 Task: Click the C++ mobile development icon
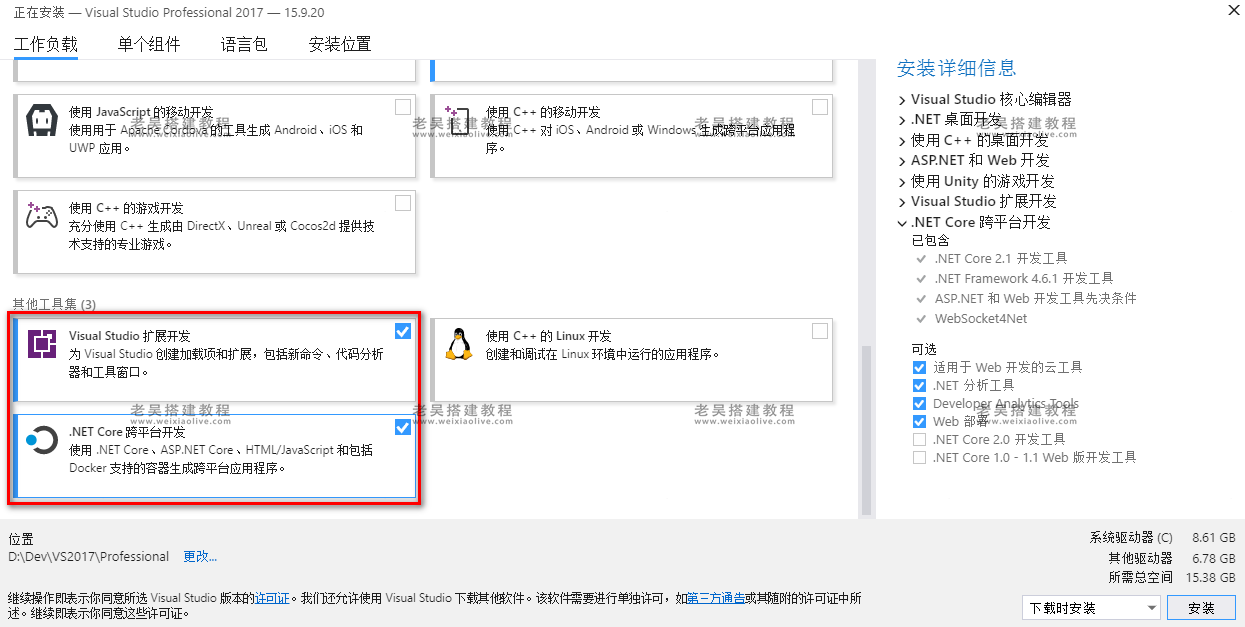coord(459,119)
